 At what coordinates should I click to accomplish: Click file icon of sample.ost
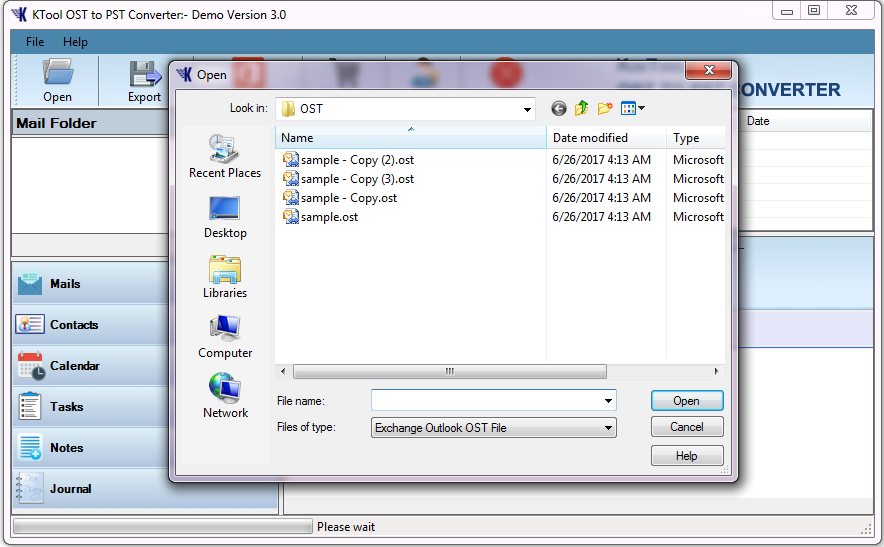pyautogui.click(x=290, y=217)
